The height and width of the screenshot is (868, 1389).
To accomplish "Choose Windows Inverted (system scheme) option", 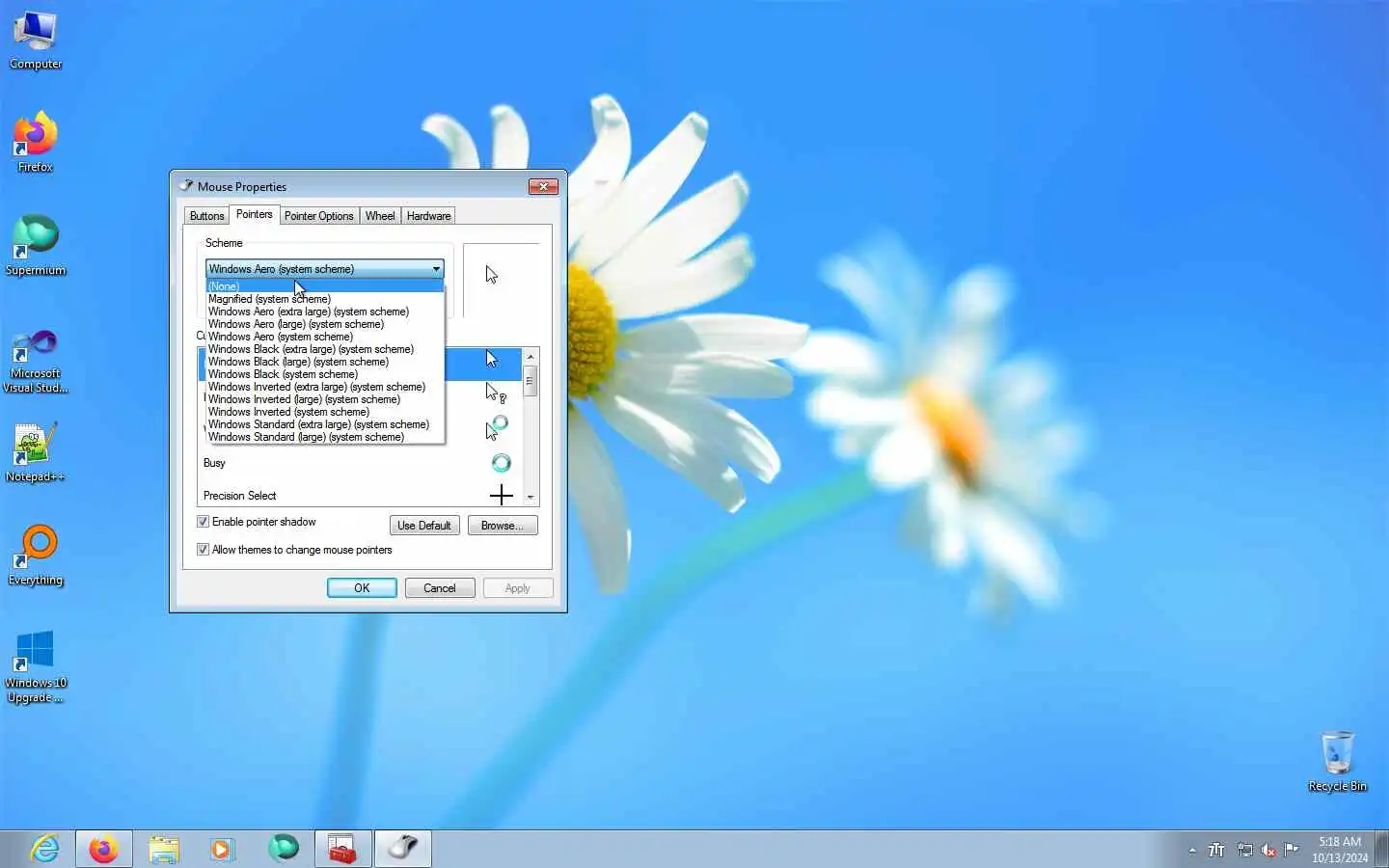I will (x=325, y=412).
